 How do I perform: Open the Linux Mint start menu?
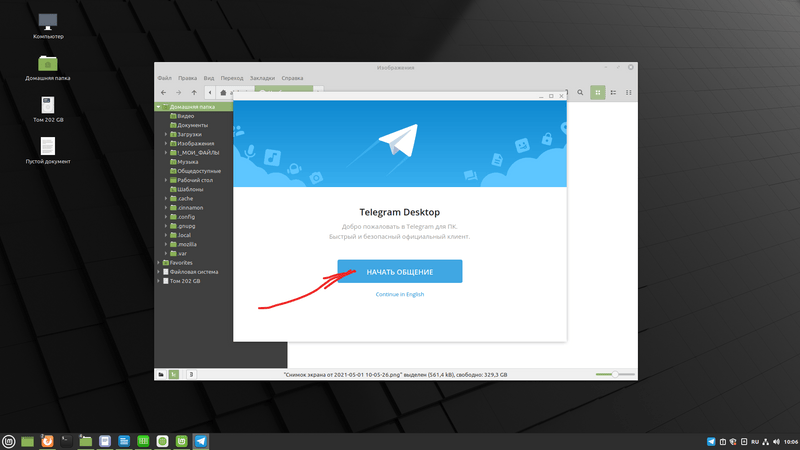(x=9, y=441)
